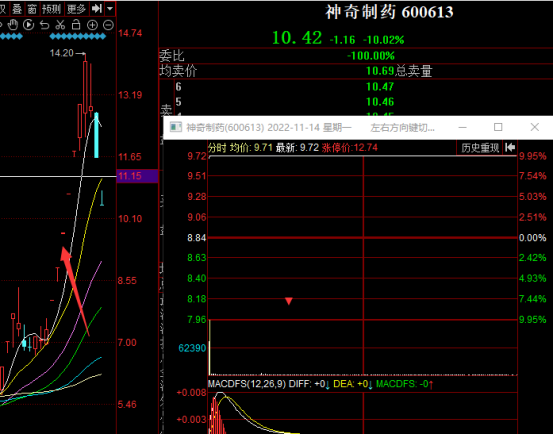
Task: Click the -100.00% 委比 value
Action: coord(371,55)
